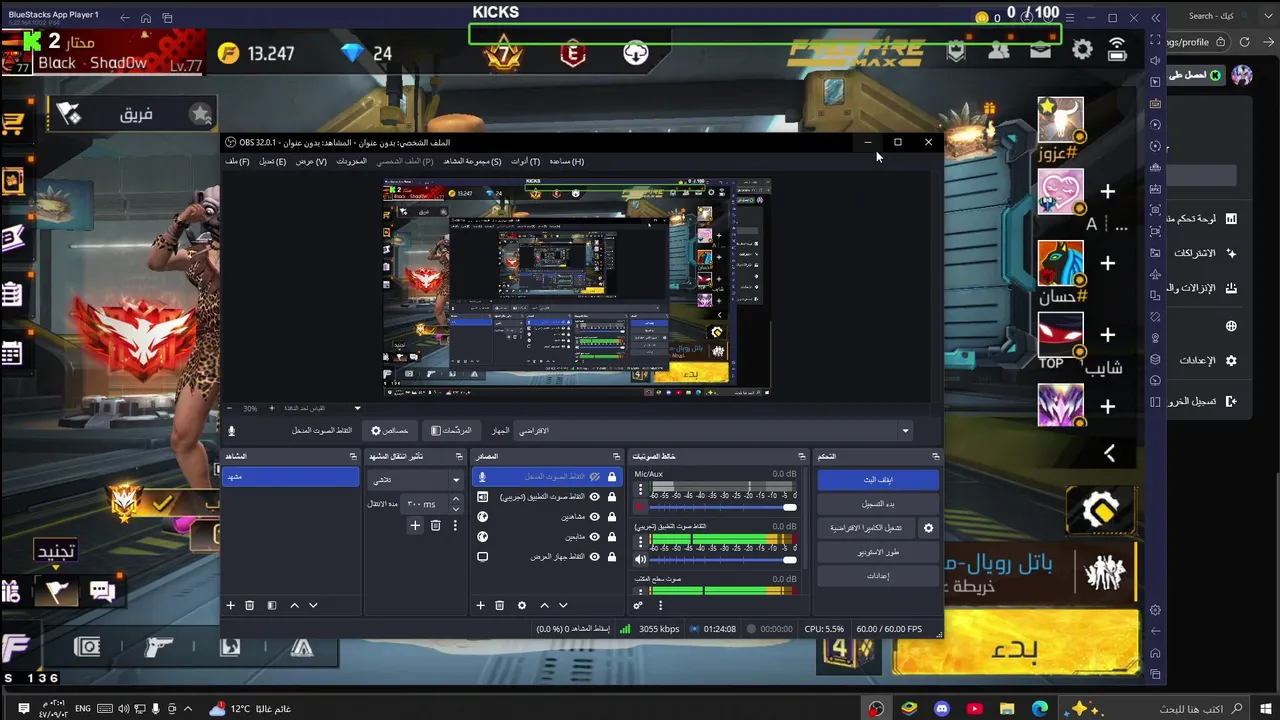
Task: Pop out the controls dock panel
Action: tap(935, 456)
